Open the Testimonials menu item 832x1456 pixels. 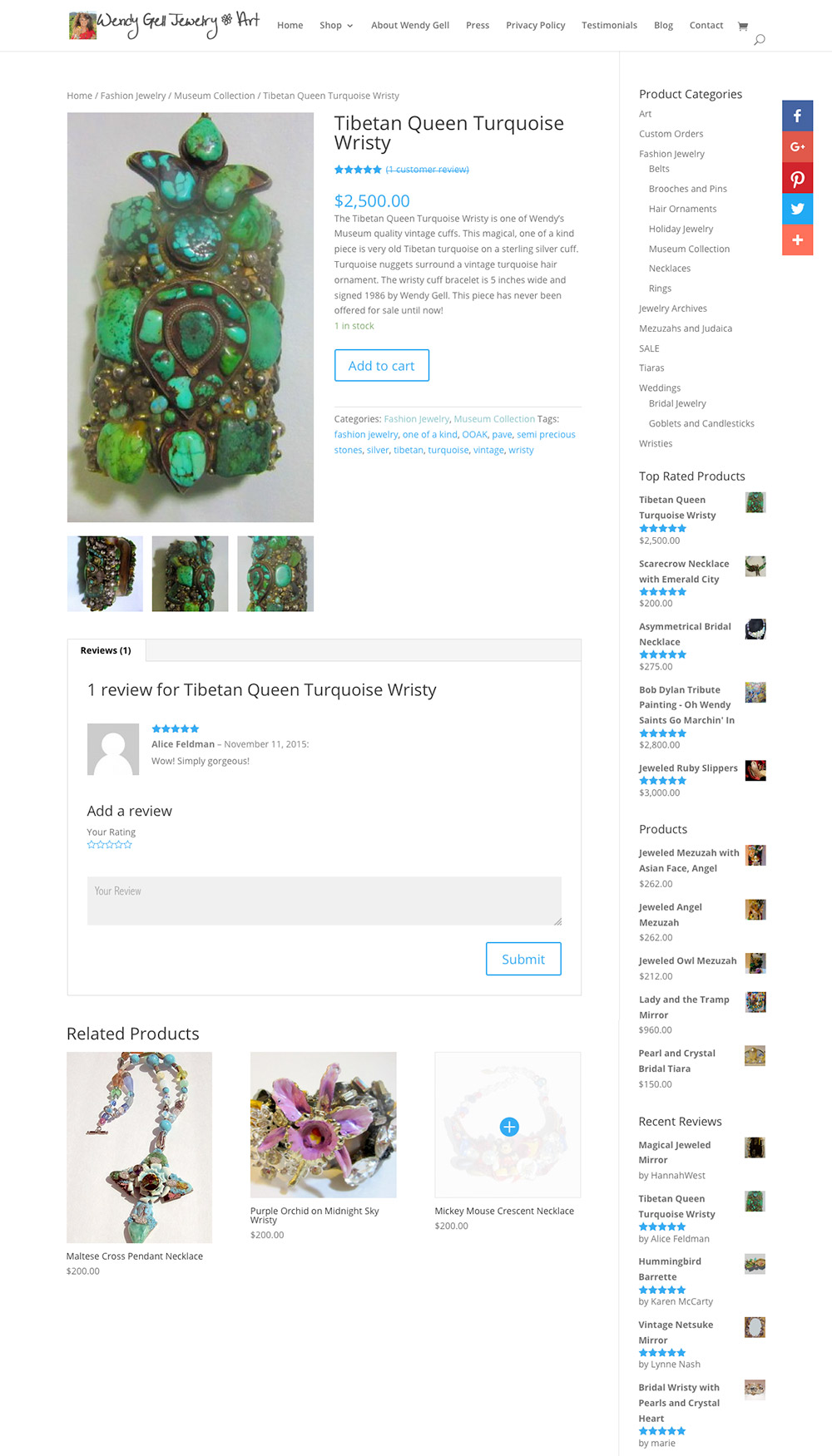tap(609, 25)
